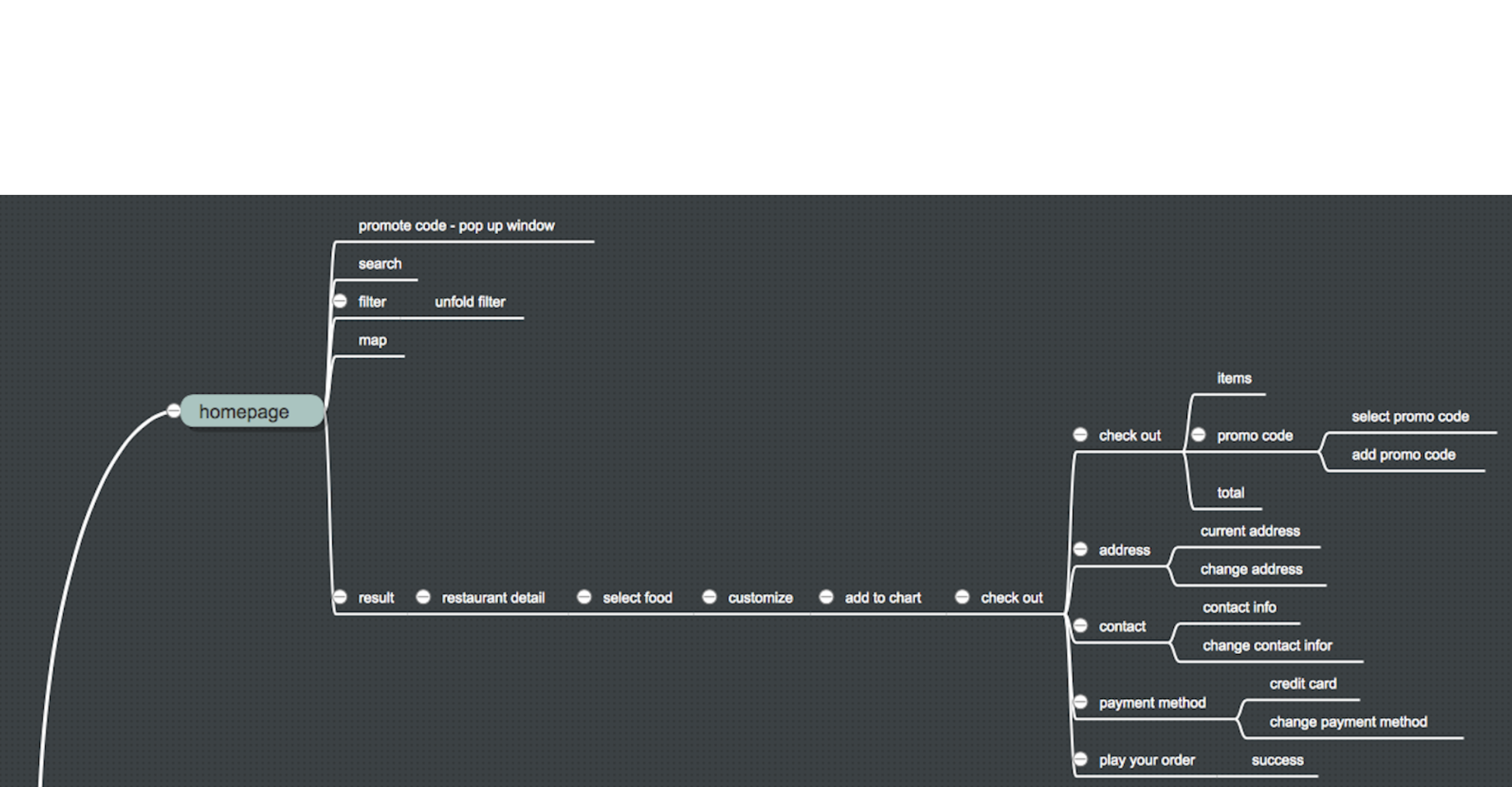
Task: Select the change contact infor node
Action: (1268, 645)
